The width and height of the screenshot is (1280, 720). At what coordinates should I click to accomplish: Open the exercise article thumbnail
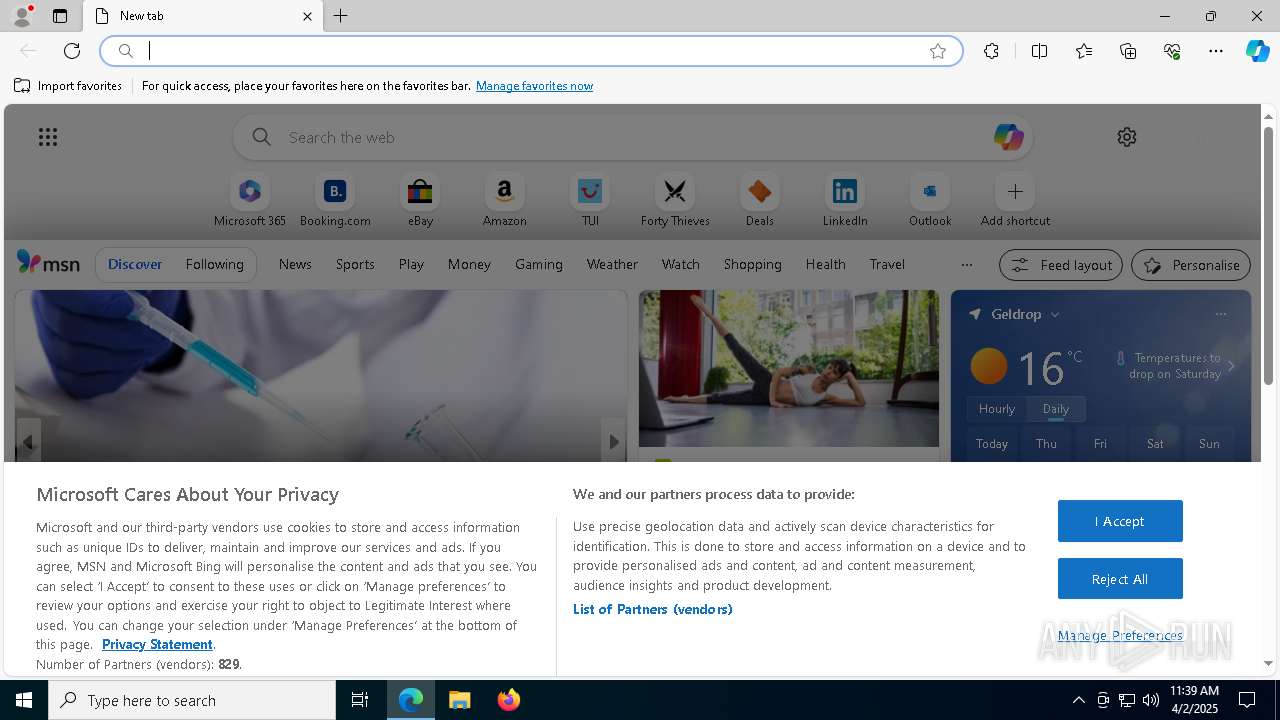[789, 368]
